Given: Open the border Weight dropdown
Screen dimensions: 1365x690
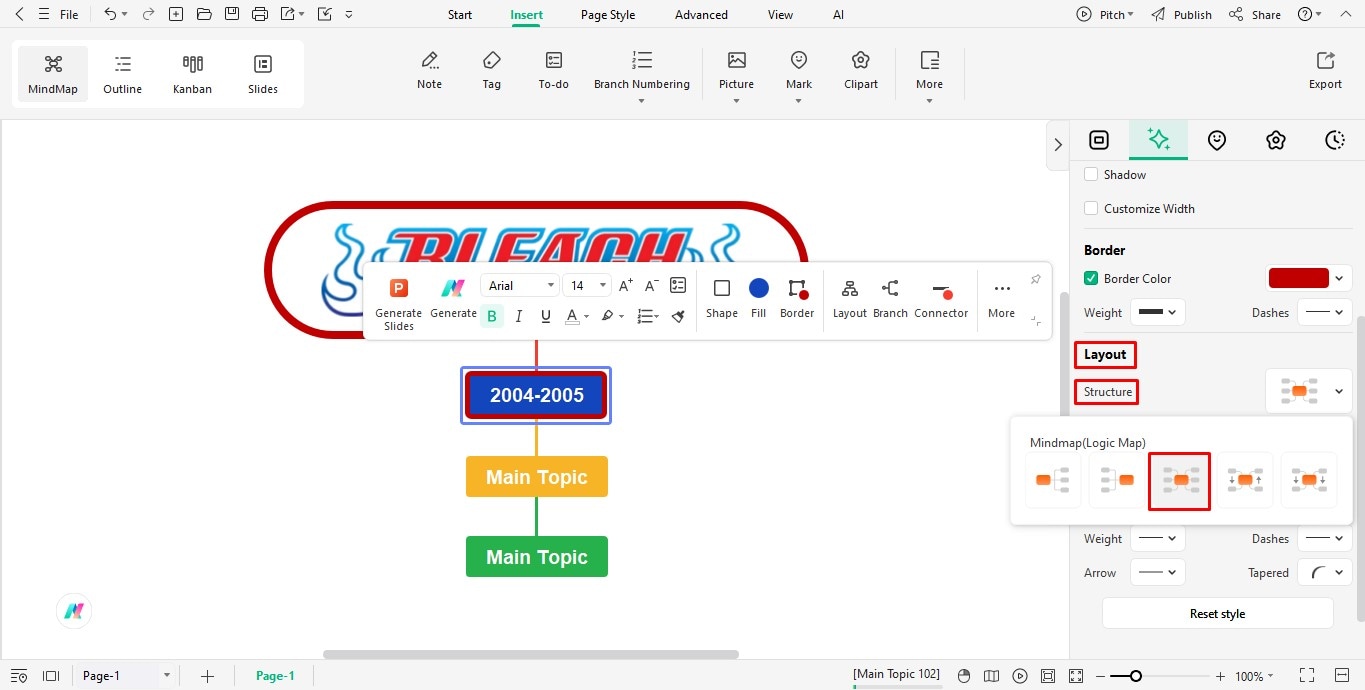Looking at the screenshot, I should click(x=1158, y=312).
